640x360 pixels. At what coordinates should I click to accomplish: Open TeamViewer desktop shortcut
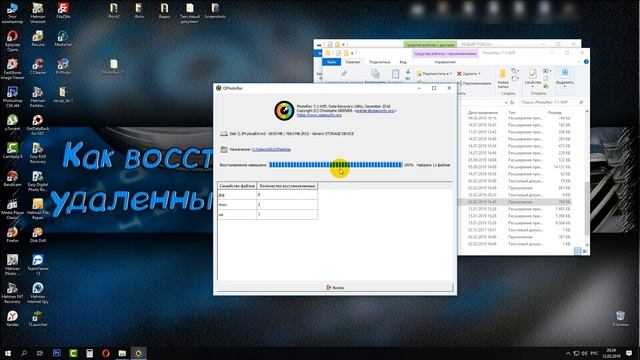tap(38, 264)
